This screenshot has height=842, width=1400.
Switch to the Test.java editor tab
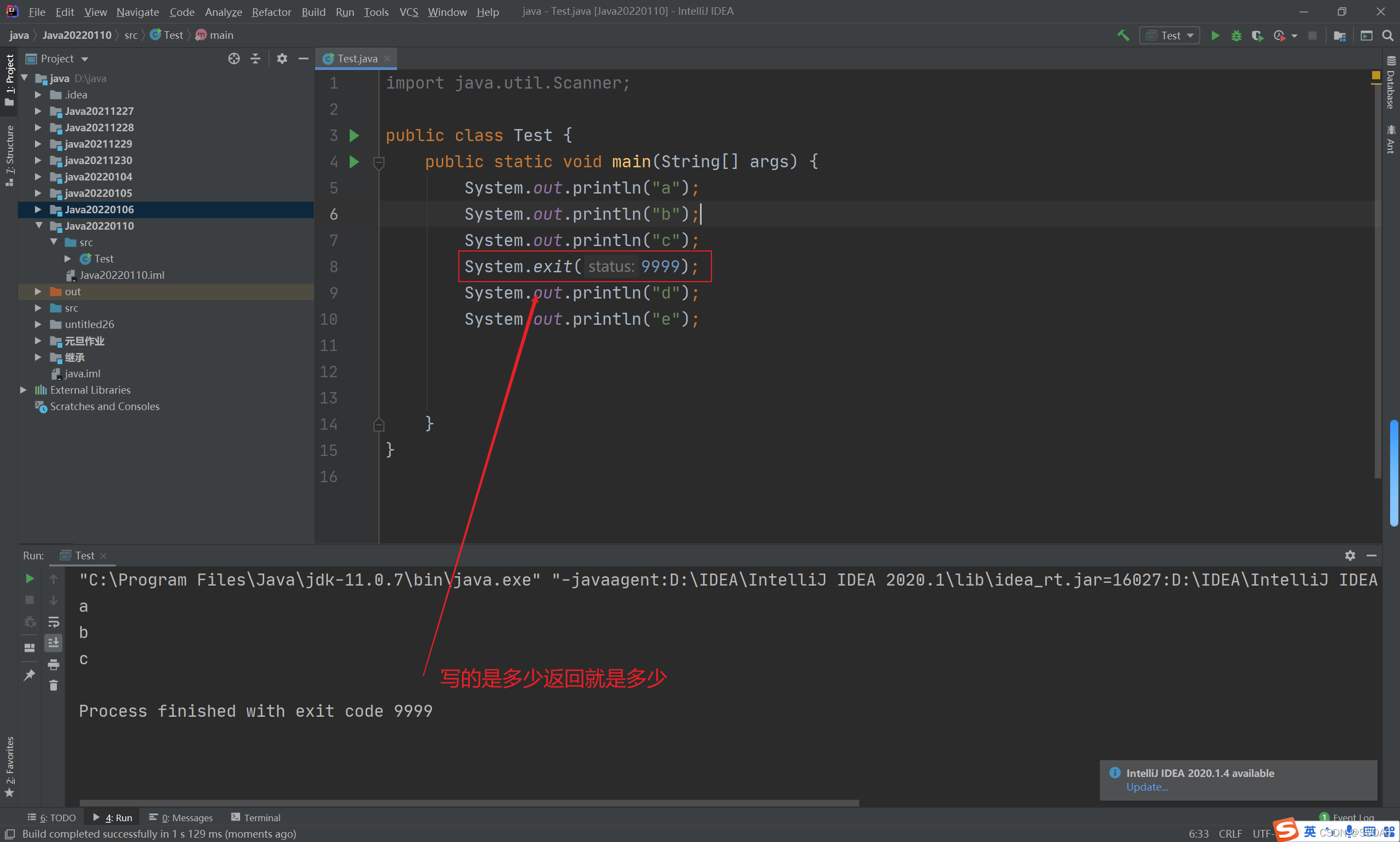pos(357,59)
